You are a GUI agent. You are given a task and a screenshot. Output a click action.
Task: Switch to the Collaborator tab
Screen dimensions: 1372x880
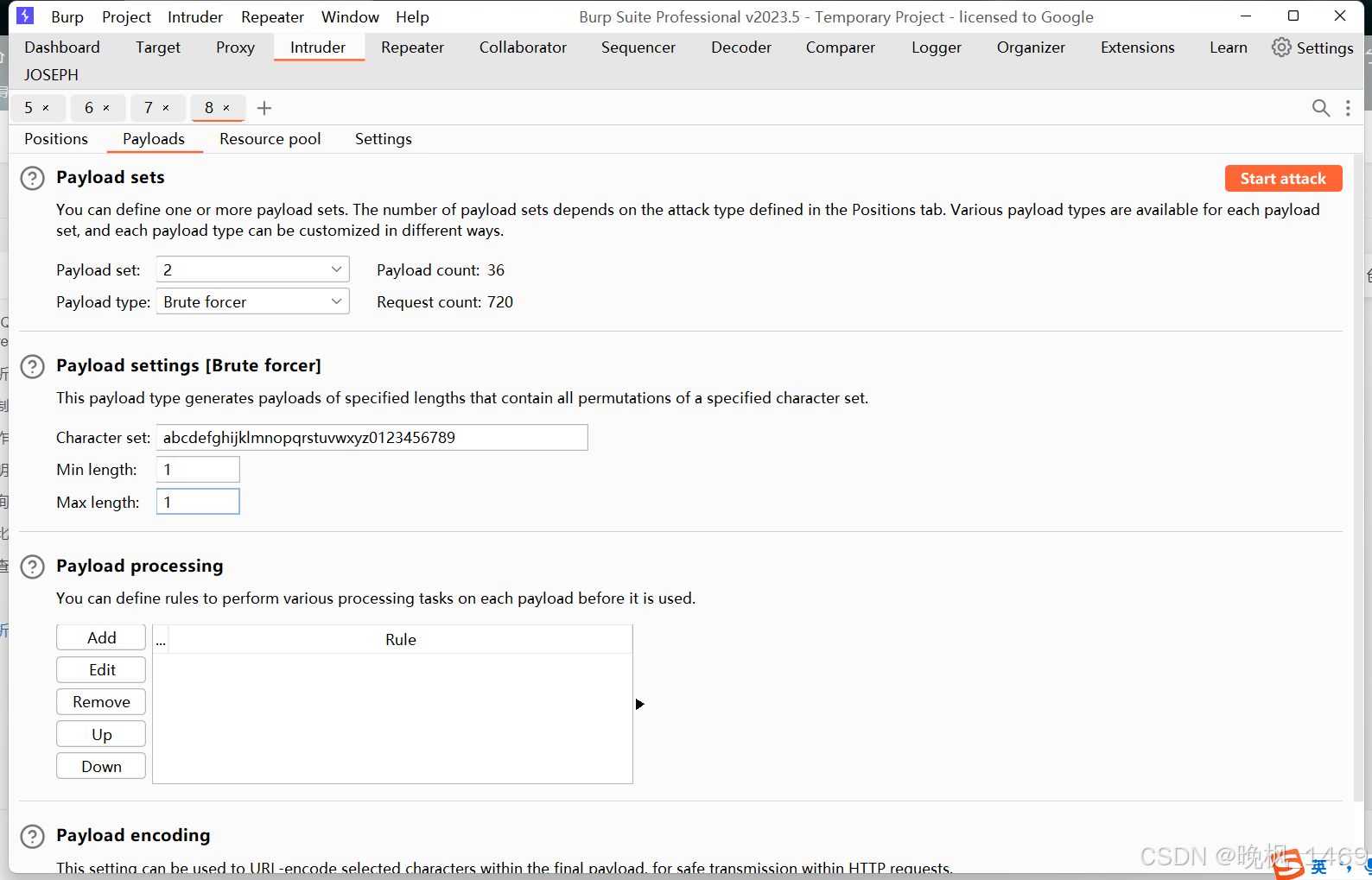523,47
